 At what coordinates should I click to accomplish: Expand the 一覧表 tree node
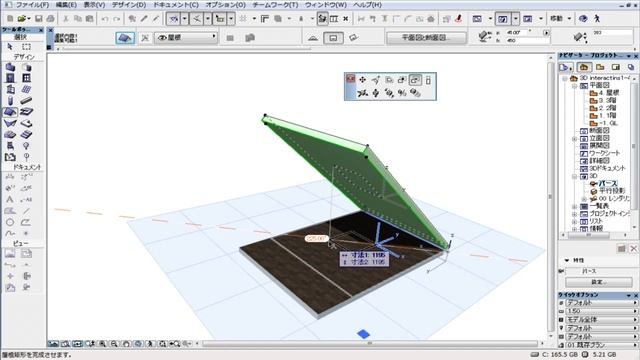[574, 207]
